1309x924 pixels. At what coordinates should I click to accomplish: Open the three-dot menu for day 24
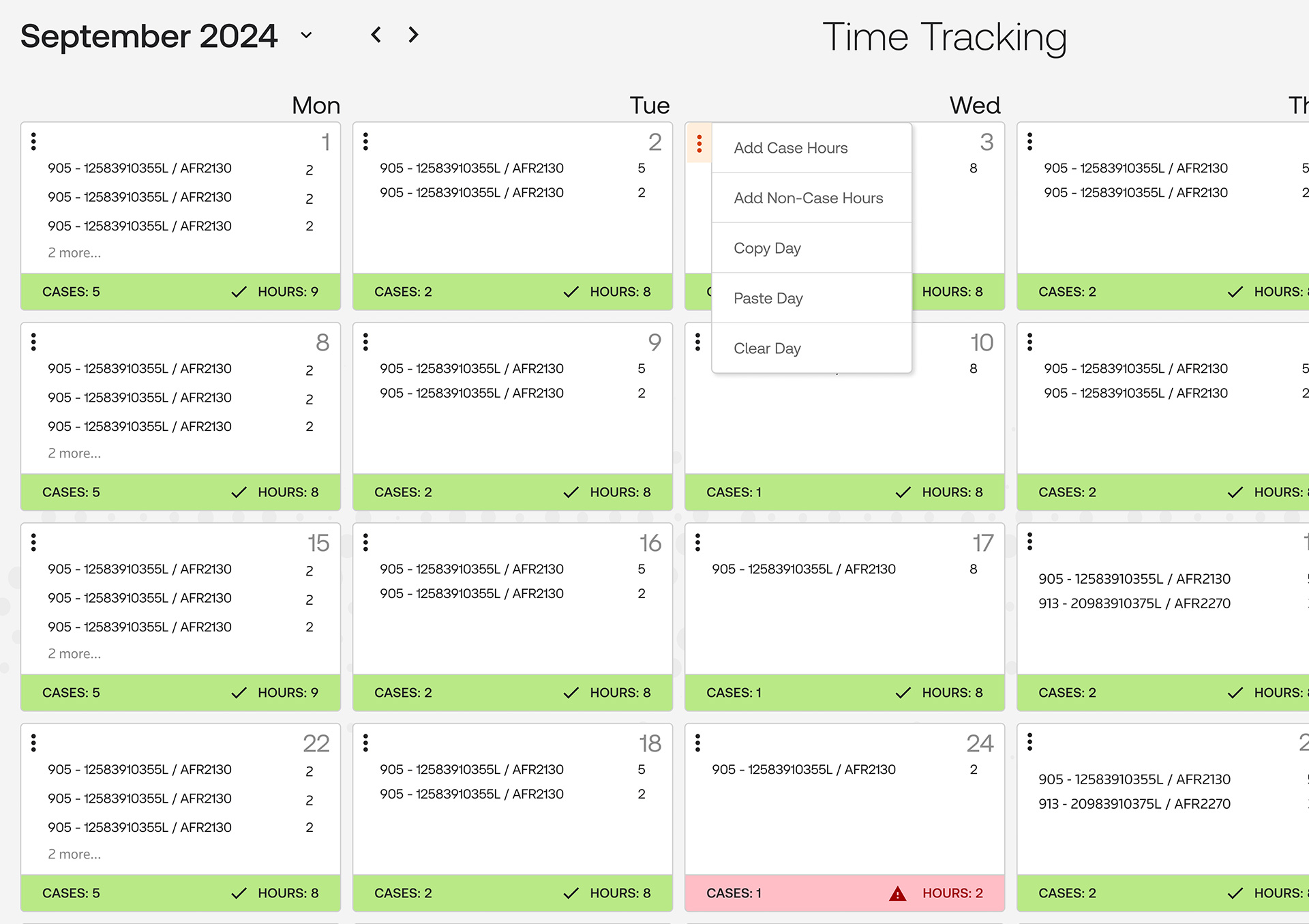point(697,743)
